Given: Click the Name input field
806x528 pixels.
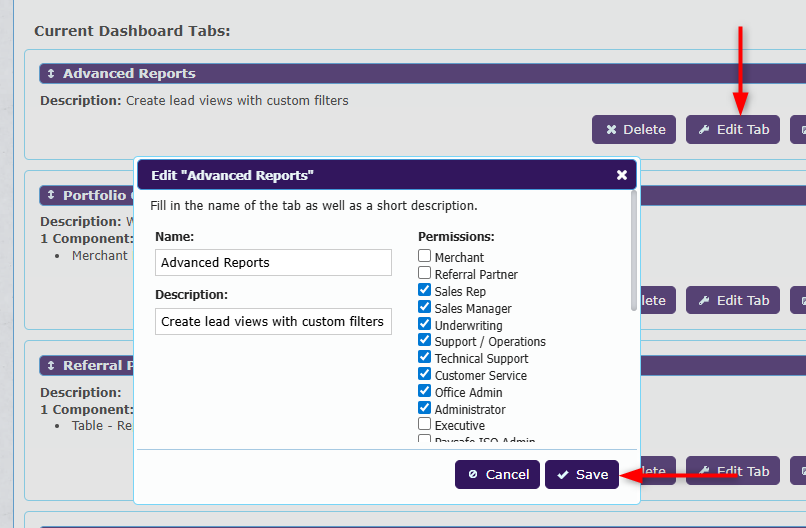Looking at the screenshot, I should (273, 262).
